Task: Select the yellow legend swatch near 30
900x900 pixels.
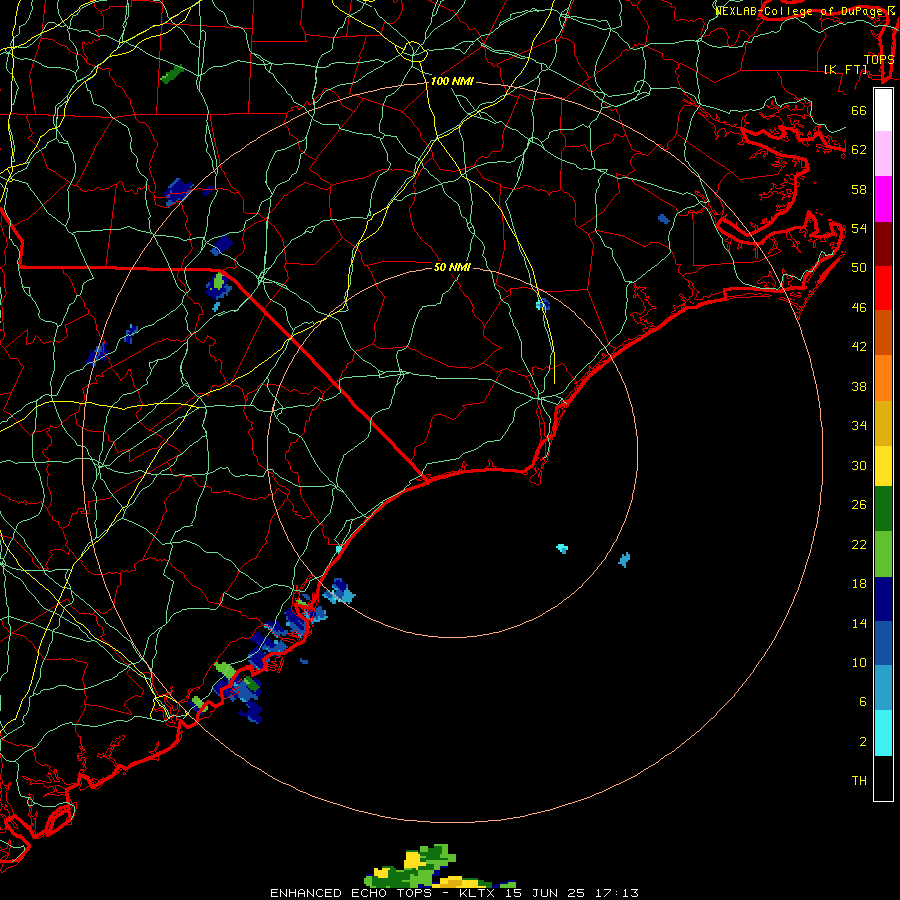Action: 883,465
